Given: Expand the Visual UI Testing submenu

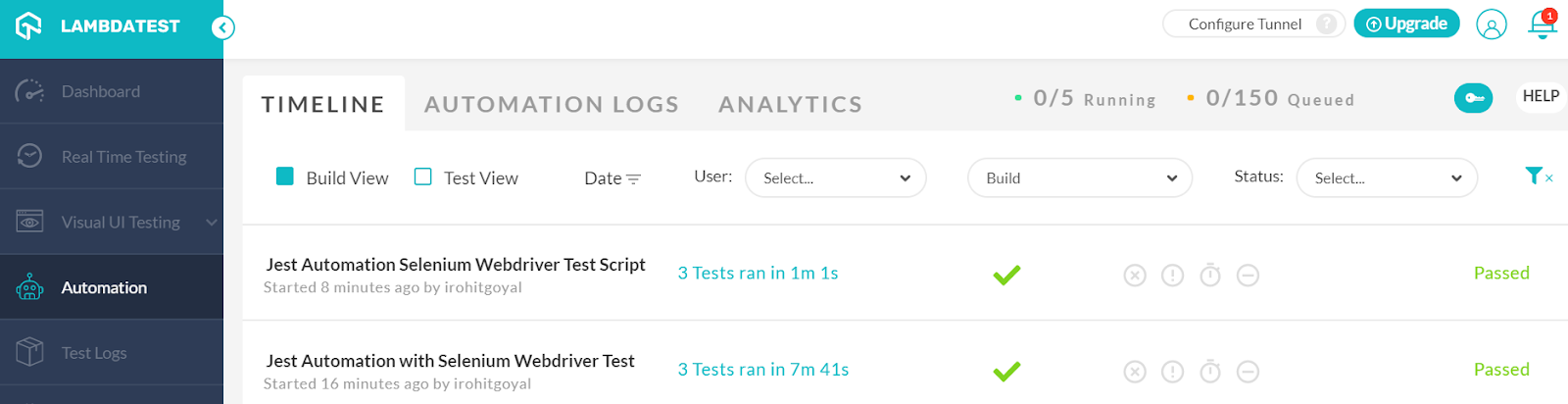Looking at the screenshot, I should click(211, 223).
